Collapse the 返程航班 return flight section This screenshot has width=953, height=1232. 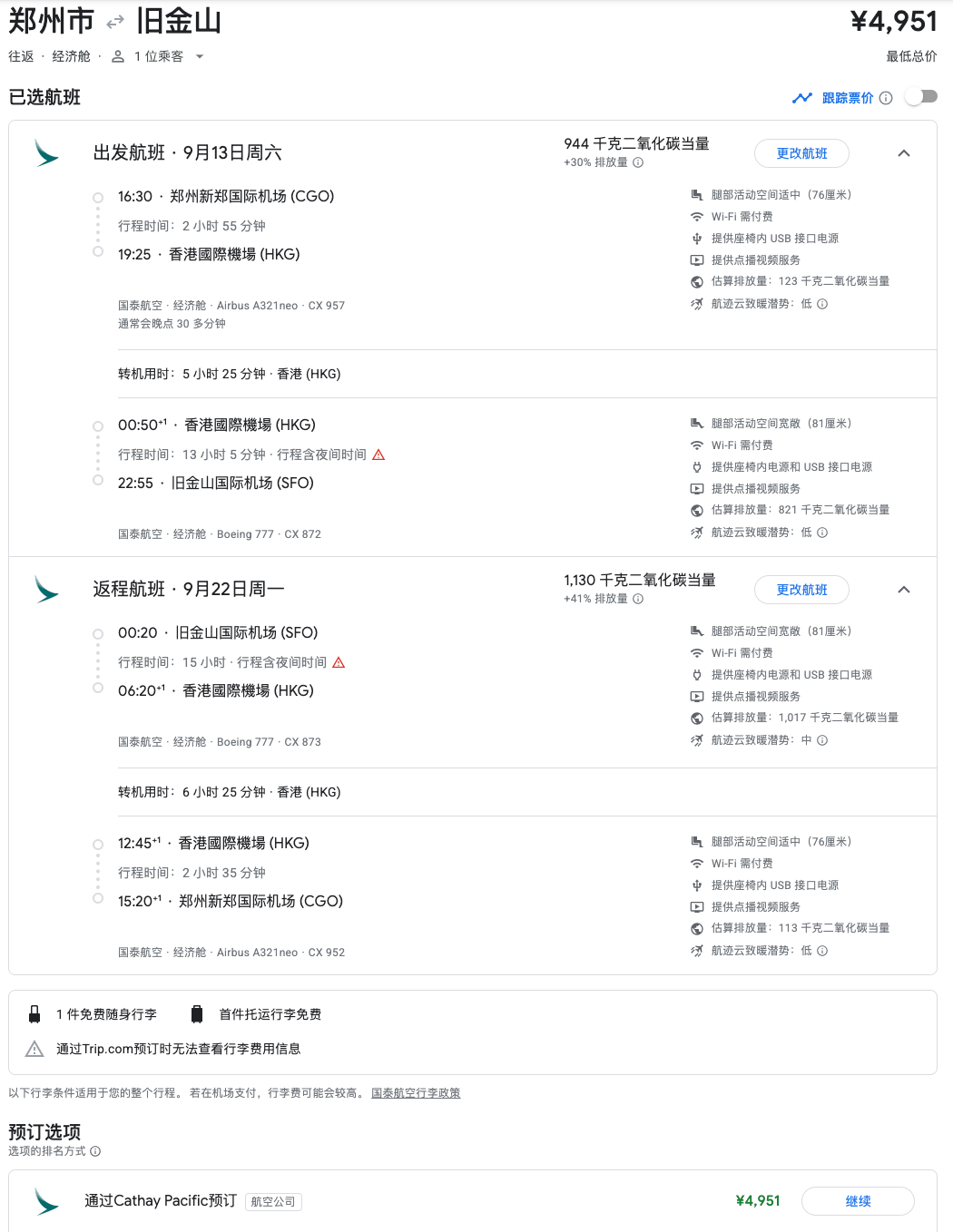tap(904, 590)
